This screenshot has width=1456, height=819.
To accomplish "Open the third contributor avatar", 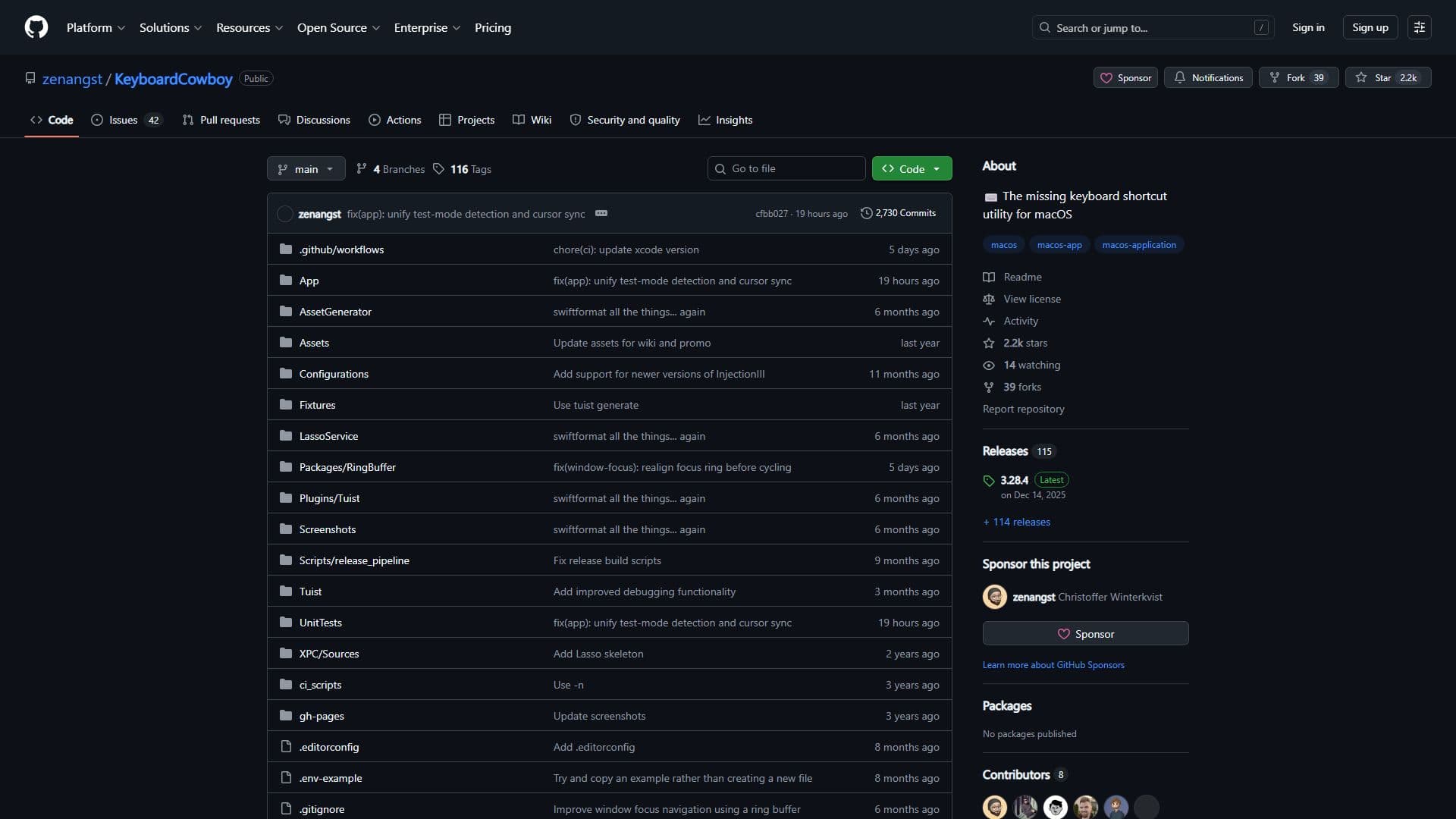I will point(1056,808).
